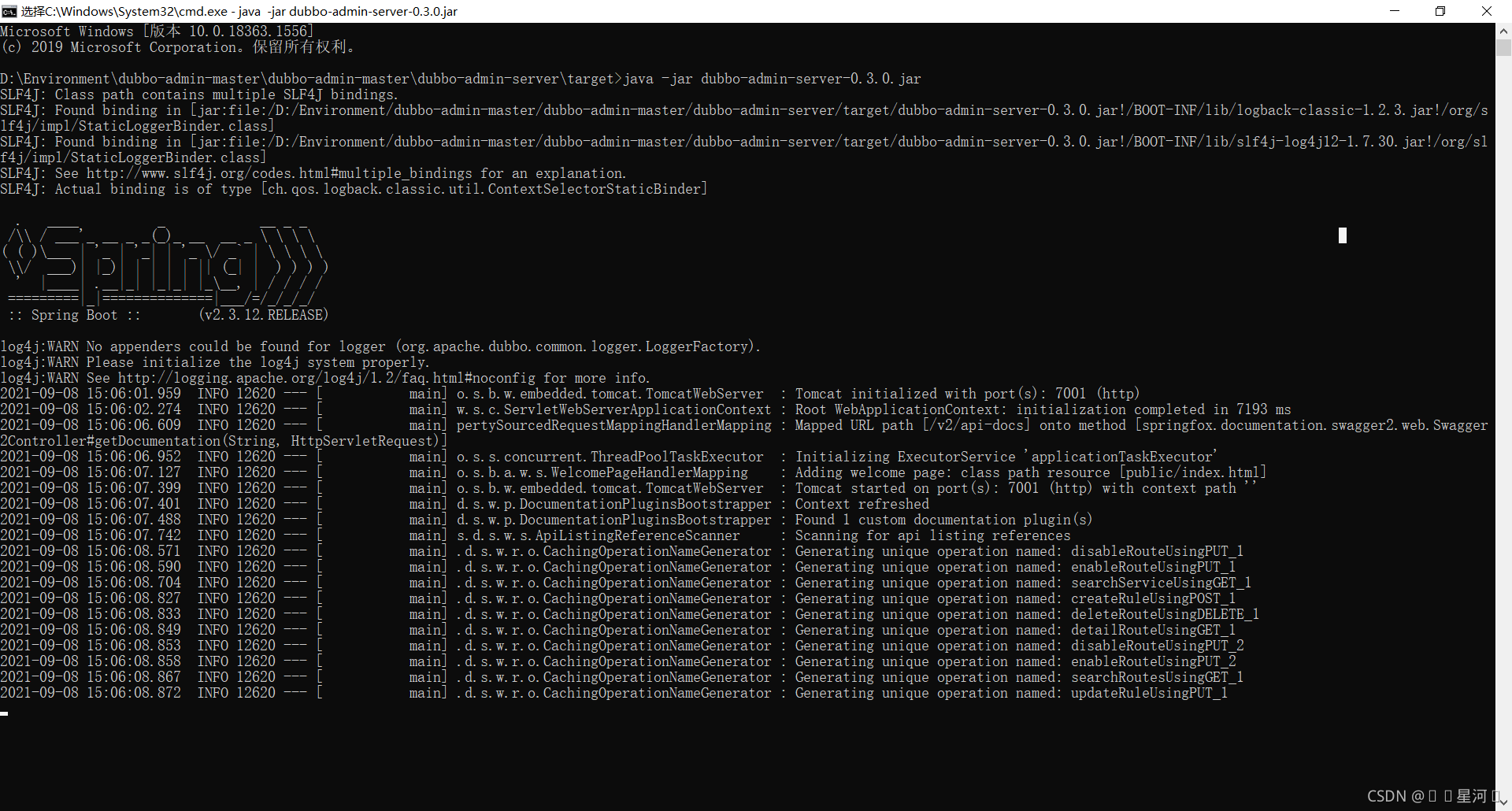The height and width of the screenshot is (811, 1512).
Task: Click the java -jar dubbo-admin-server-0.3.0.jar command
Action: [772, 79]
